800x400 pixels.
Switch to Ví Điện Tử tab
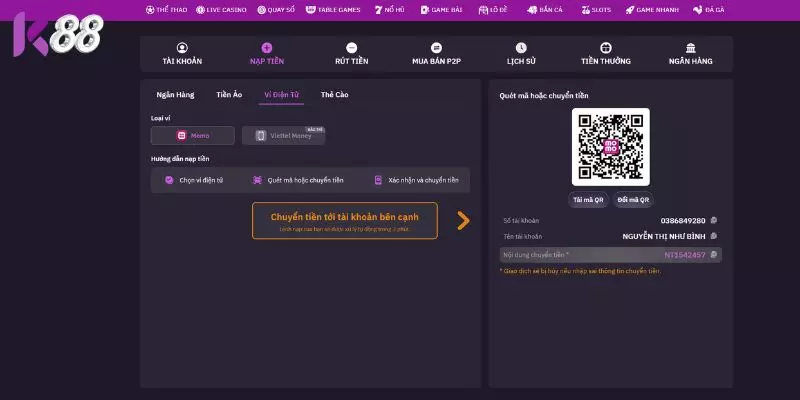coord(281,94)
